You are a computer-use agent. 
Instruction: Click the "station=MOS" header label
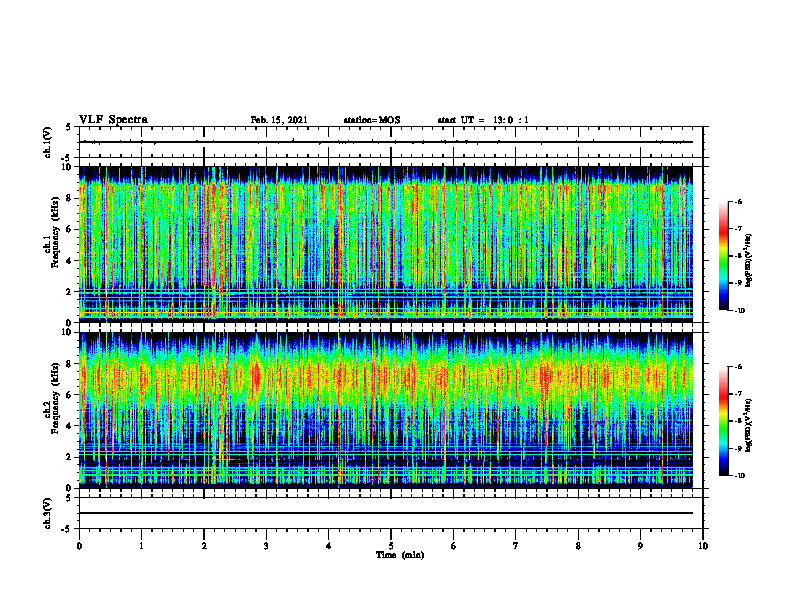click(x=372, y=120)
